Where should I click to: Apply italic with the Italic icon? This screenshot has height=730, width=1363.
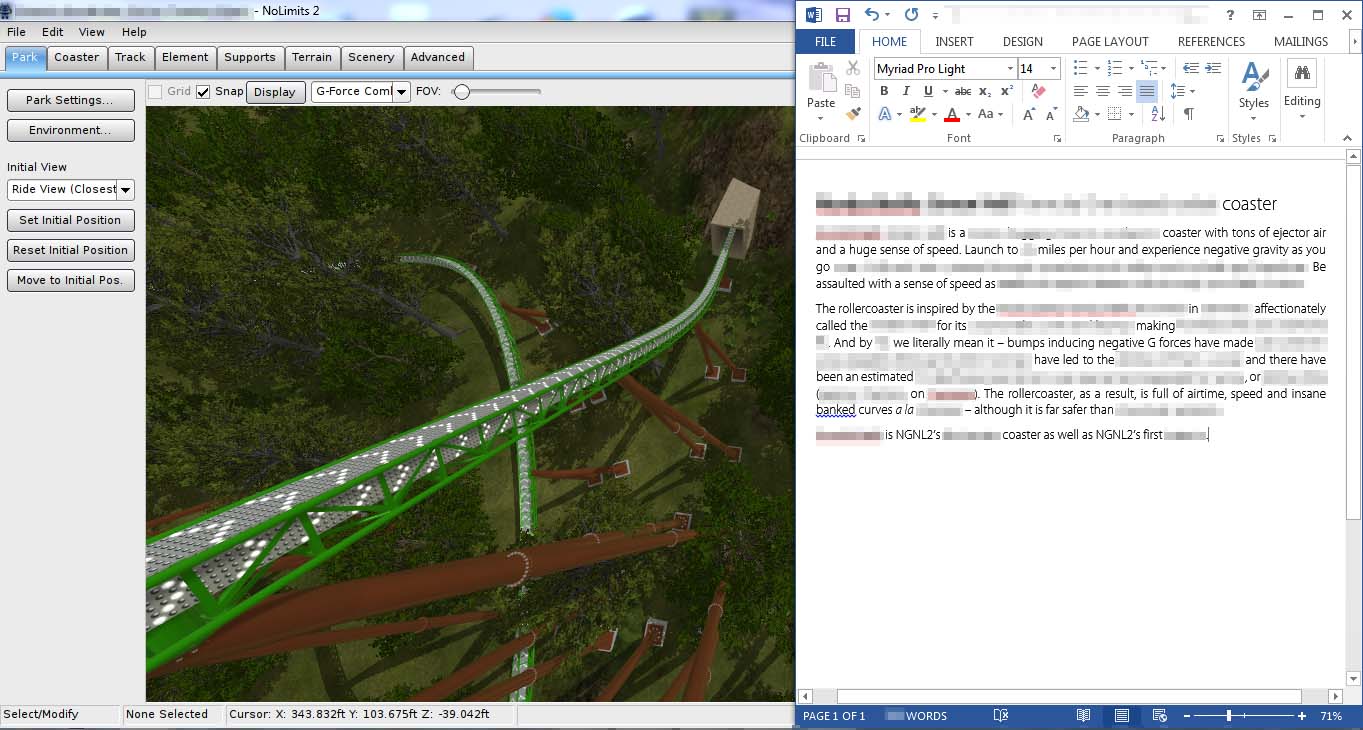point(906,91)
